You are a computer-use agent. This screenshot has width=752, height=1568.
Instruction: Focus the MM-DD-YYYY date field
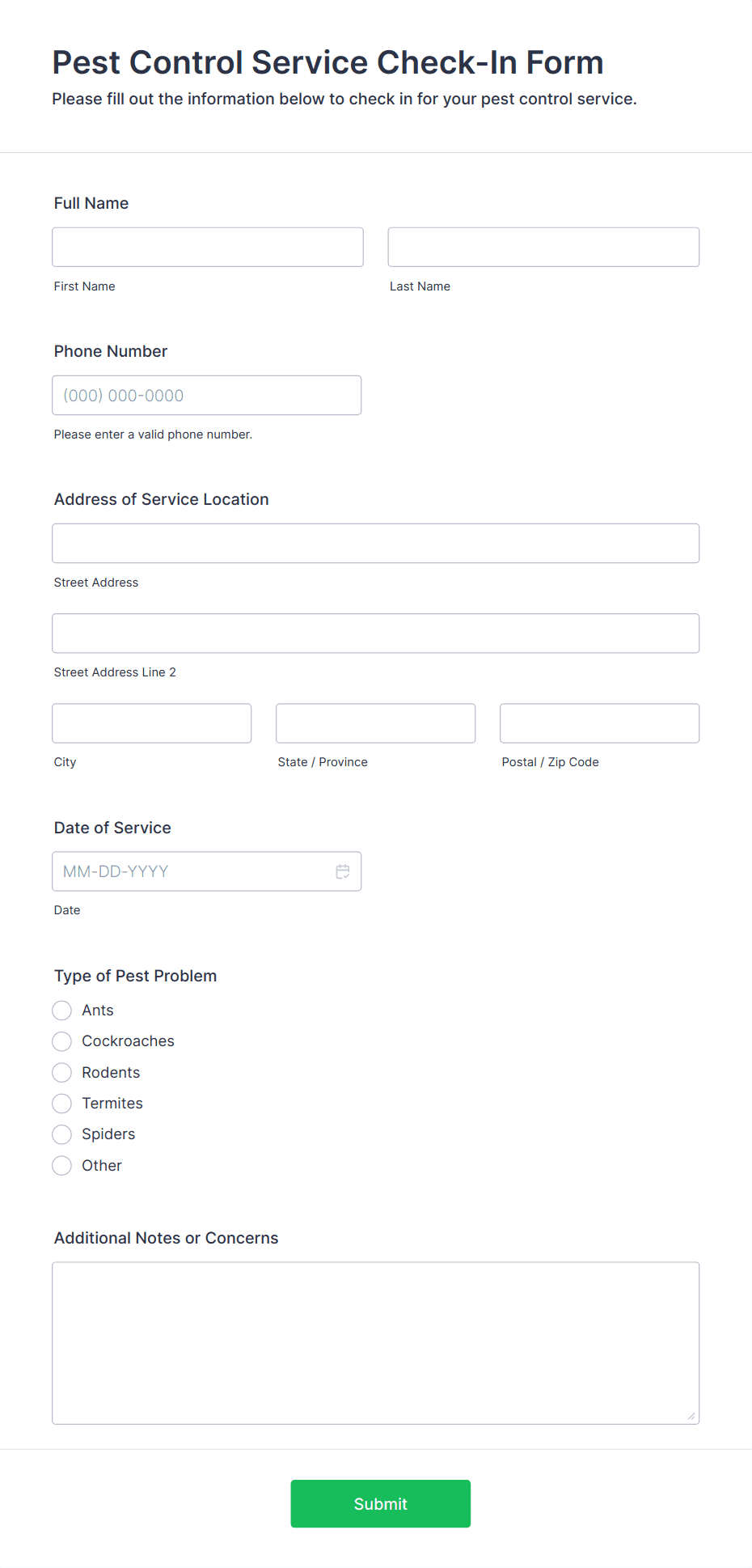207,871
